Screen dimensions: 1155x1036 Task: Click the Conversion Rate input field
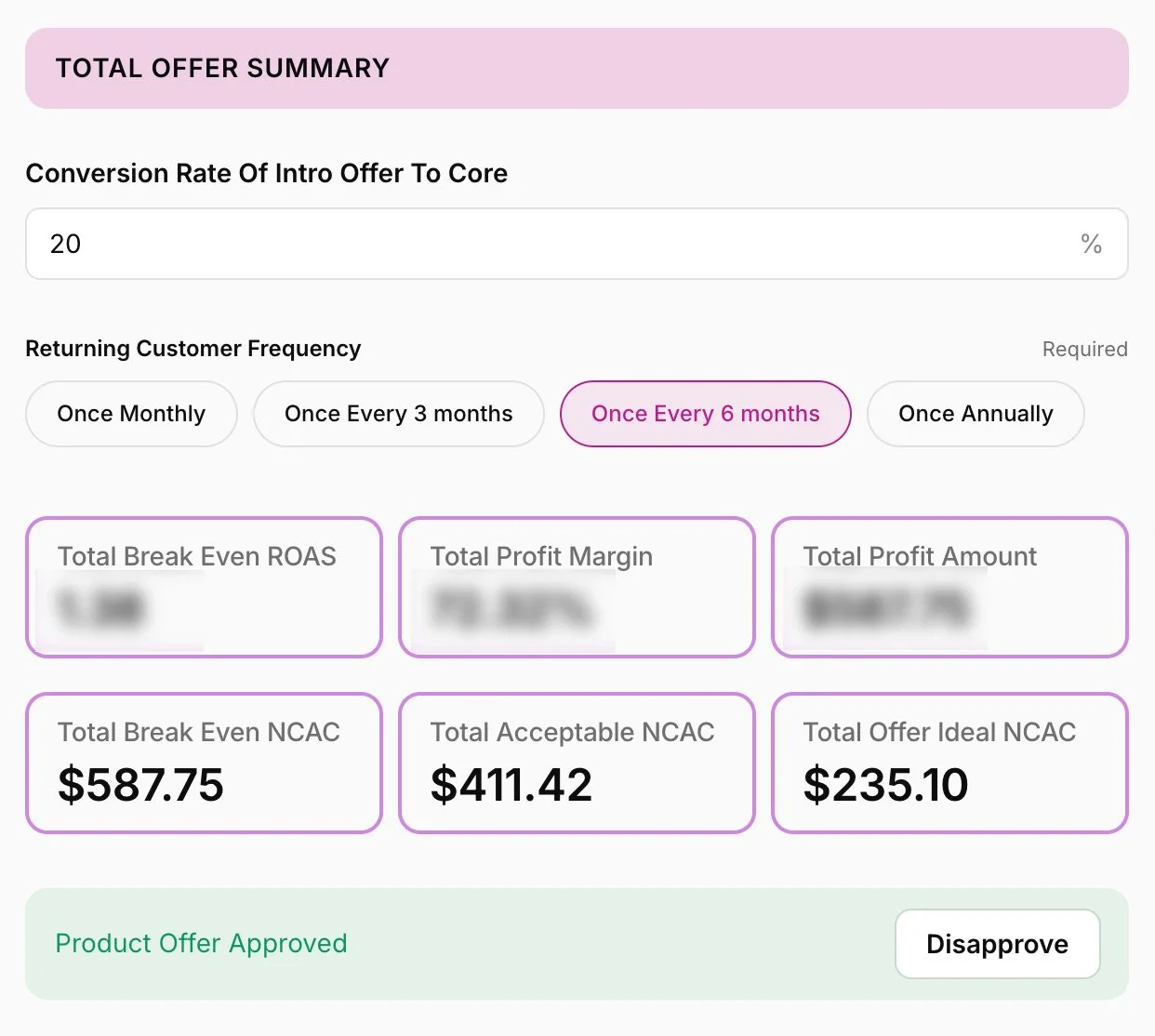558,244
